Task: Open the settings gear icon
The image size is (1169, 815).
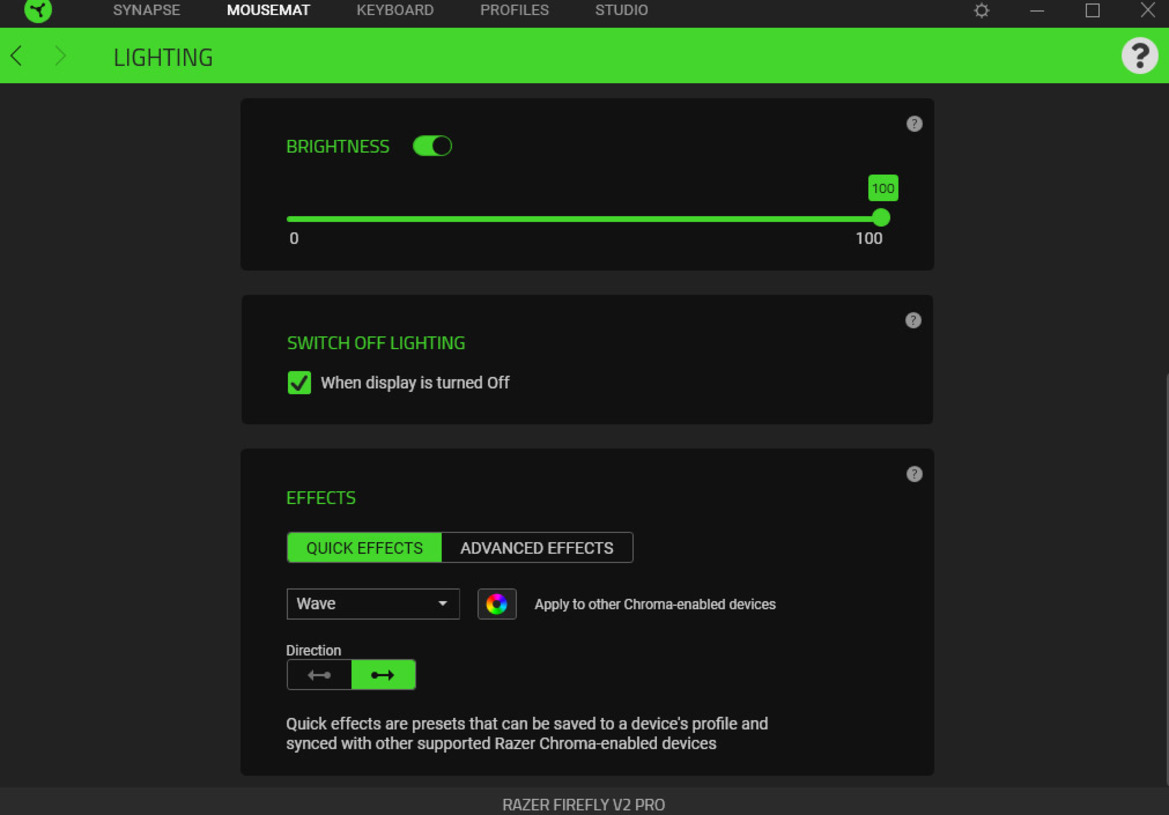Action: pyautogui.click(x=982, y=10)
